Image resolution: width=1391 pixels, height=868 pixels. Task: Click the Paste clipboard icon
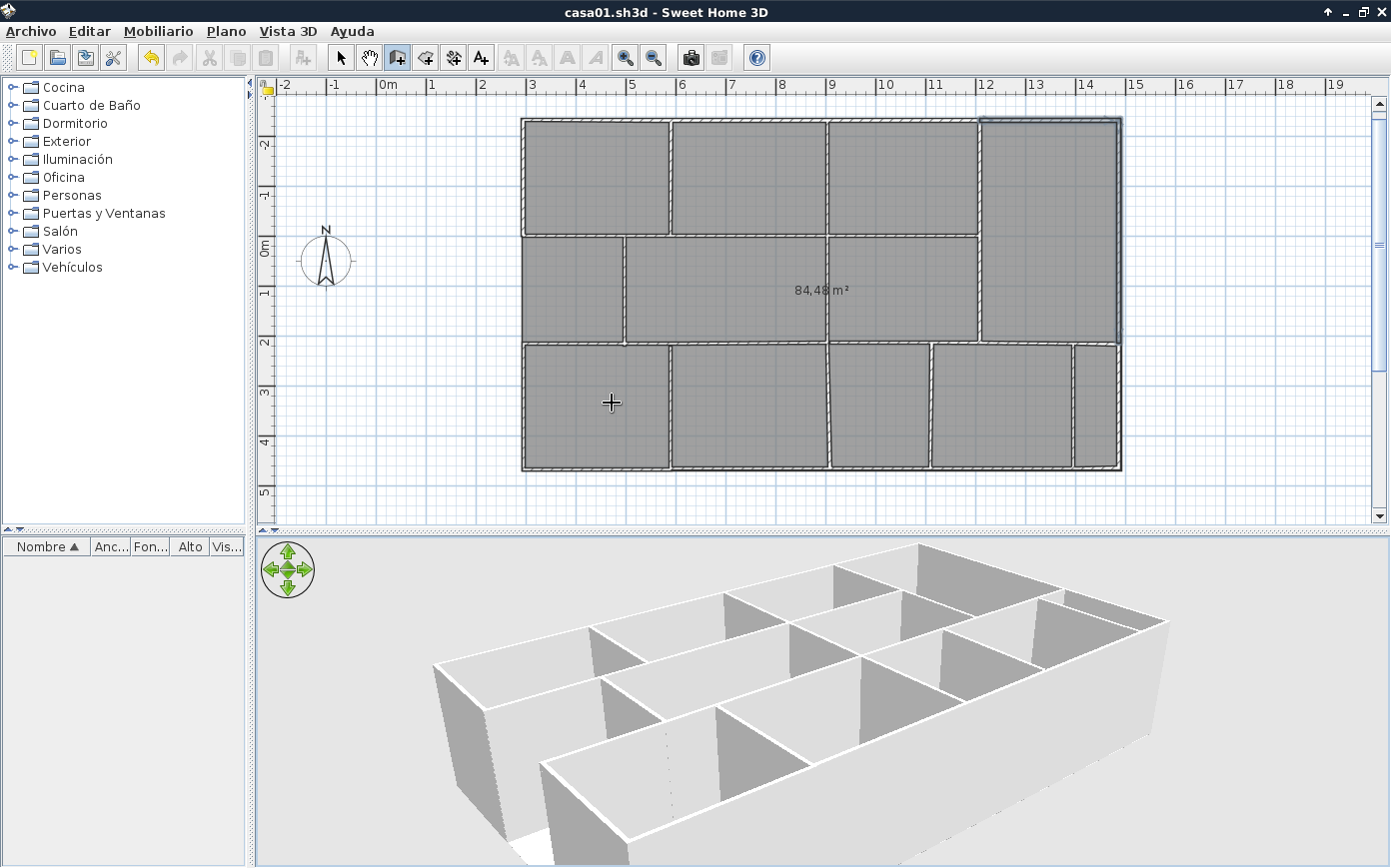pos(265,58)
